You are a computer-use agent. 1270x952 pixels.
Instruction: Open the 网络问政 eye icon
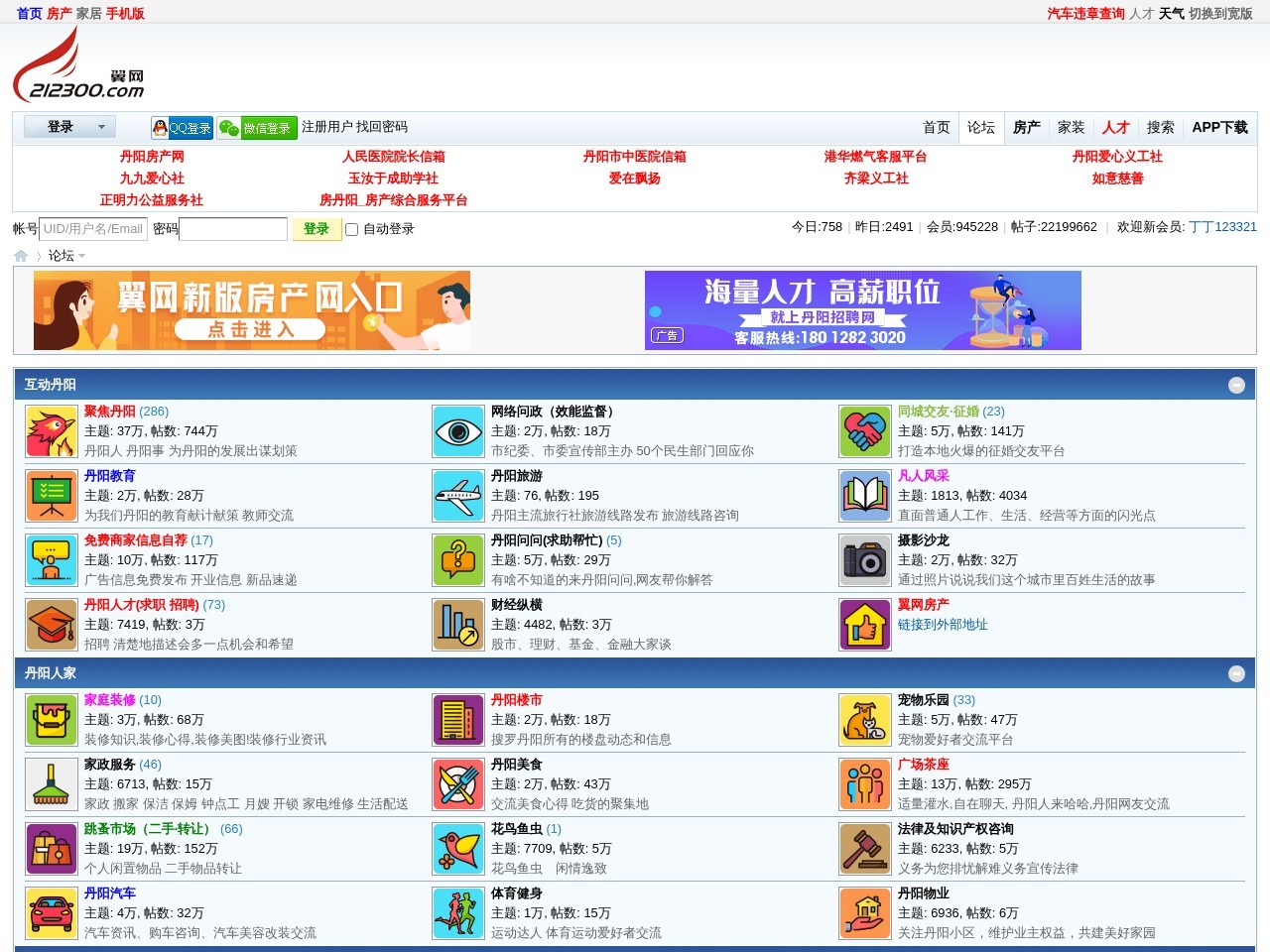point(458,431)
